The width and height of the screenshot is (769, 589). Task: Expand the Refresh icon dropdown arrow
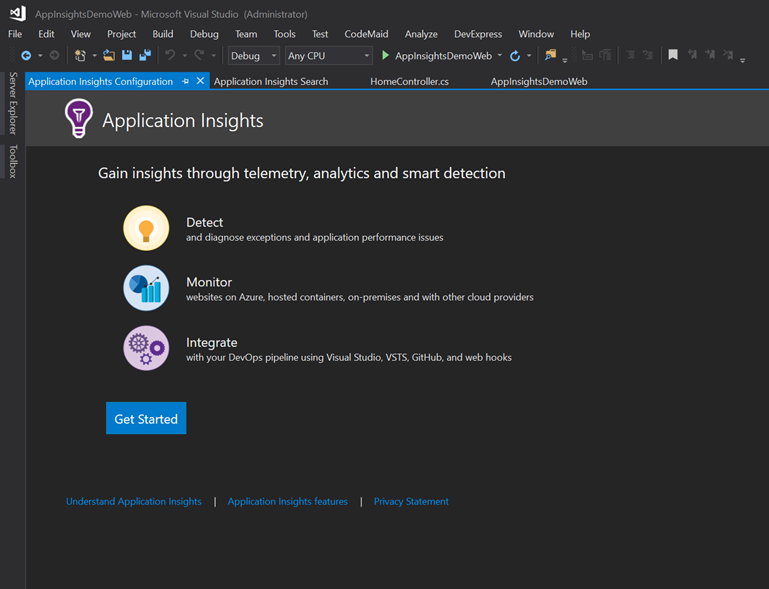(529, 56)
